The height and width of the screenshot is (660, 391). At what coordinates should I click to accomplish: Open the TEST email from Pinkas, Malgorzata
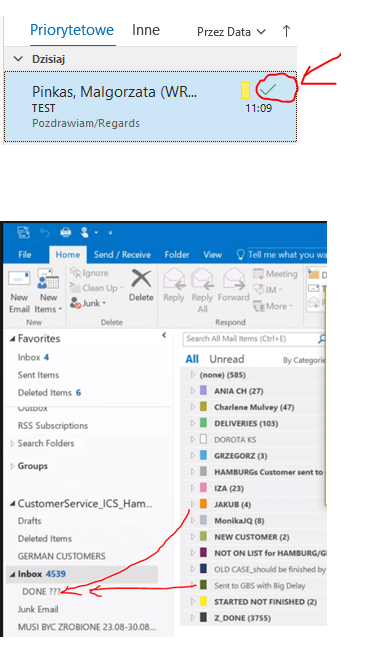pyautogui.click(x=150, y=107)
